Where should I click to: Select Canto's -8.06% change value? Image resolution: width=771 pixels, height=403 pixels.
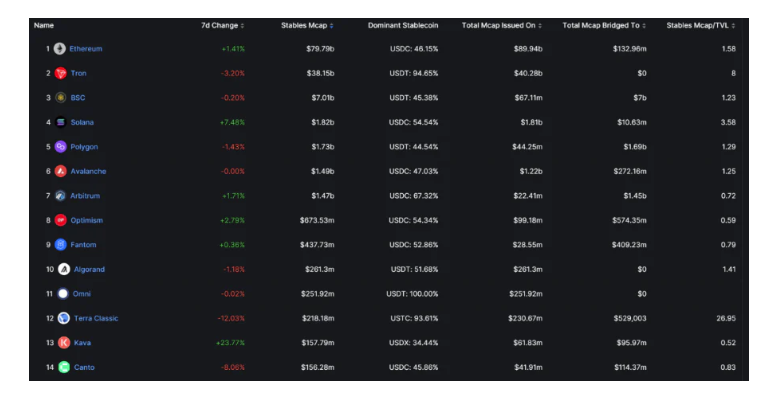pyautogui.click(x=233, y=367)
